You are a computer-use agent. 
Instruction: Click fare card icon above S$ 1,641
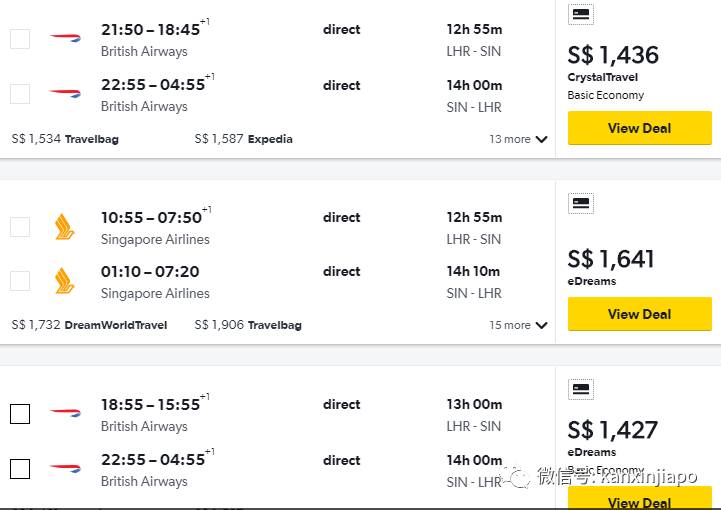click(580, 204)
